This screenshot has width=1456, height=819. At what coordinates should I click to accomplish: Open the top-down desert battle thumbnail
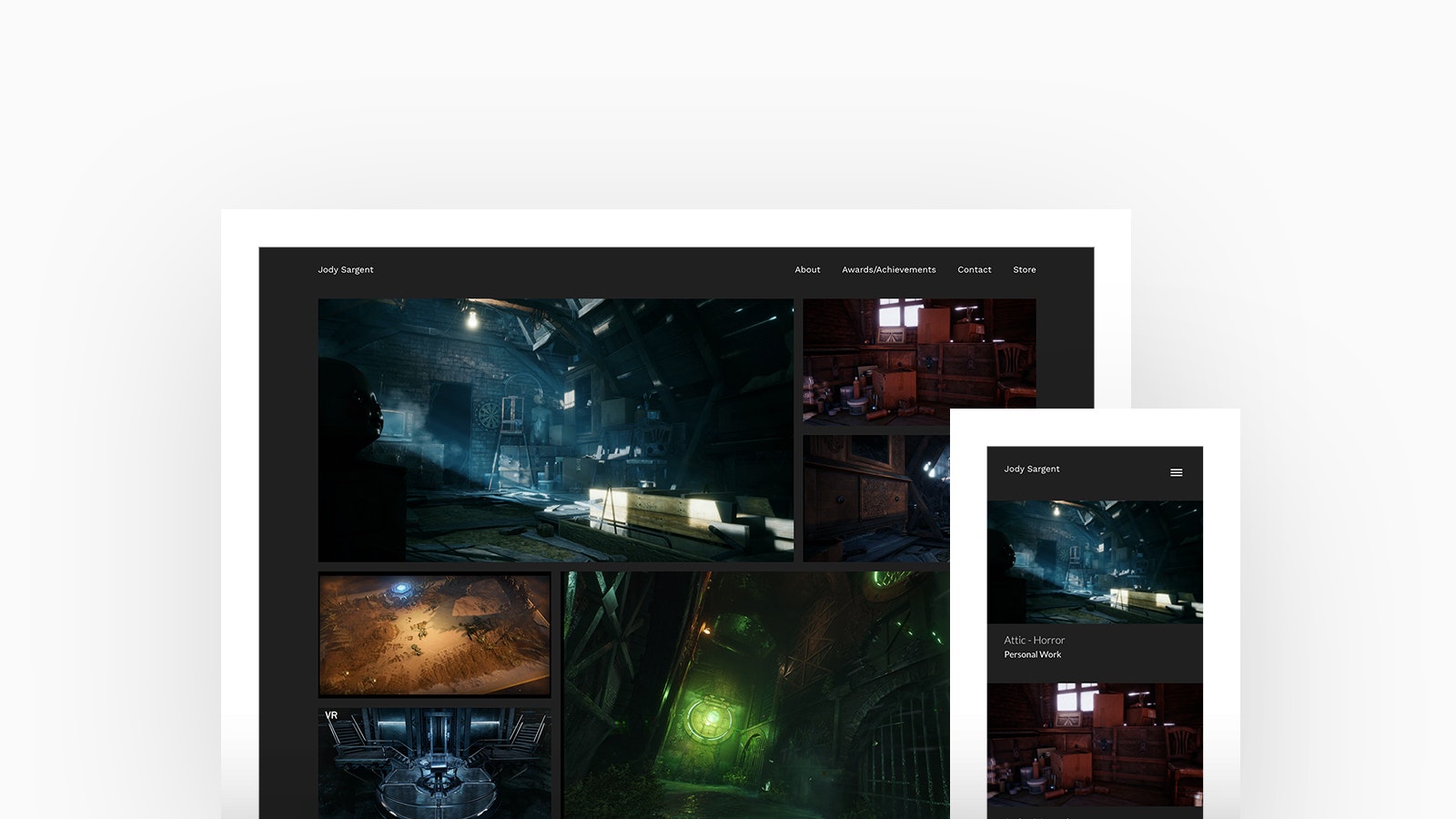click(x=434, y=634)
